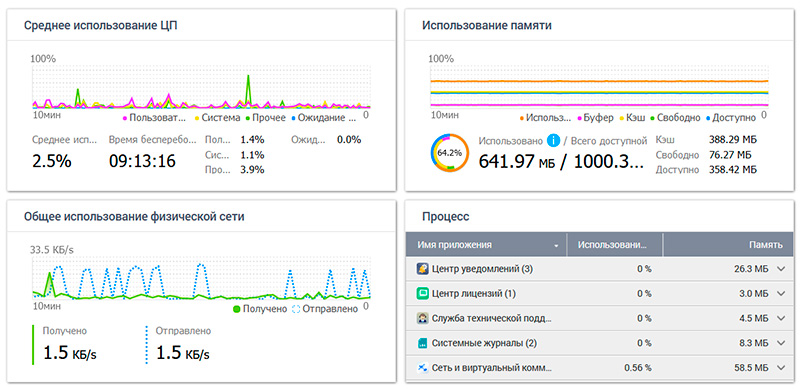Toggle the orange Использовано legend swatch
This screenshot has width=800, height=389.
(522, 118)
